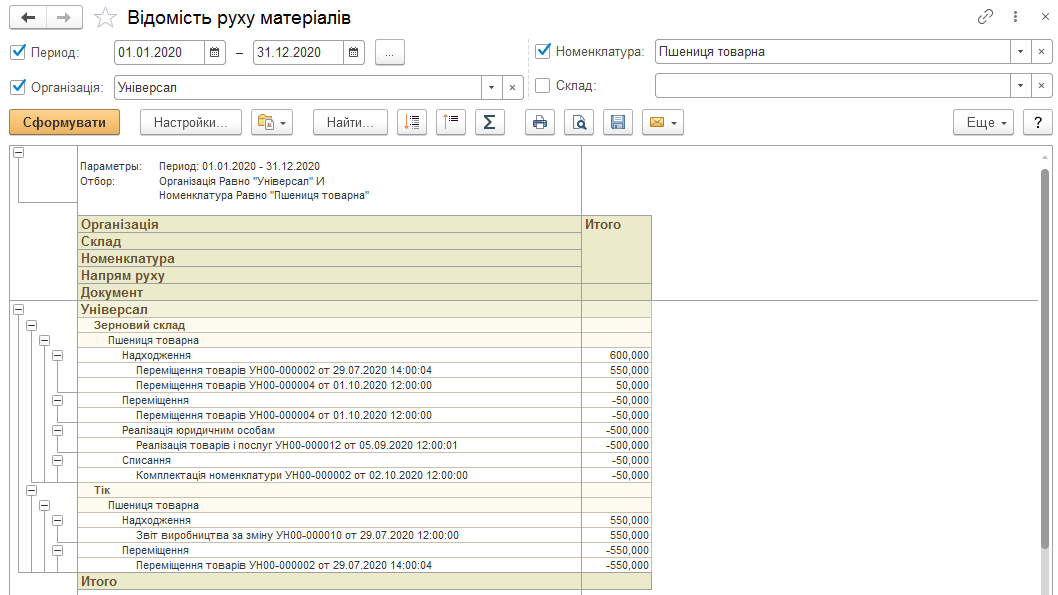Open the Номенклатура dropdown list
This screenshot has width=1058, height=595.
(1020, 52)
